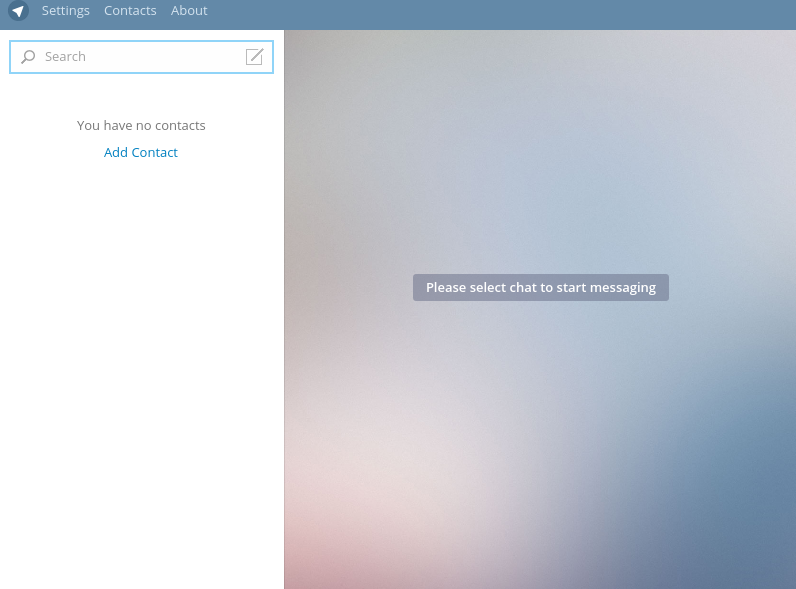
Task: Click the "You have no contacts" text
Action: pyautogui.click(x=141, y=126)
